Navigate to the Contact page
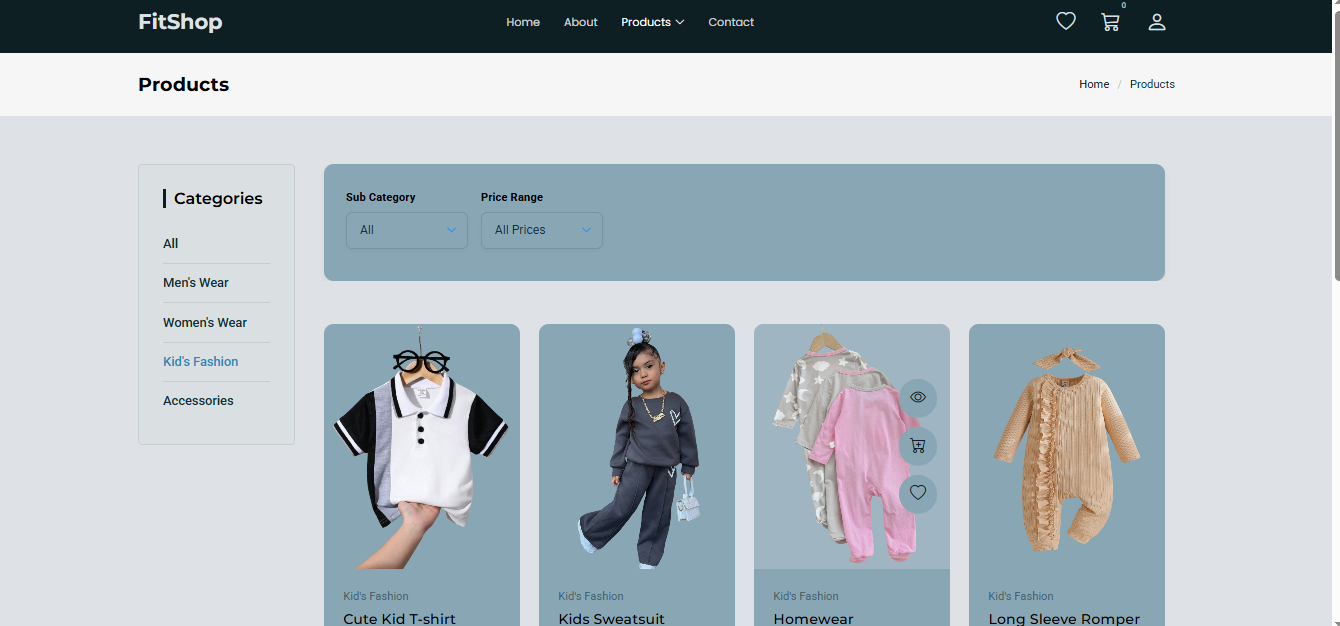Image resolution: width=1340 pixels, height=626 pixels. click(x=731, y=22)
